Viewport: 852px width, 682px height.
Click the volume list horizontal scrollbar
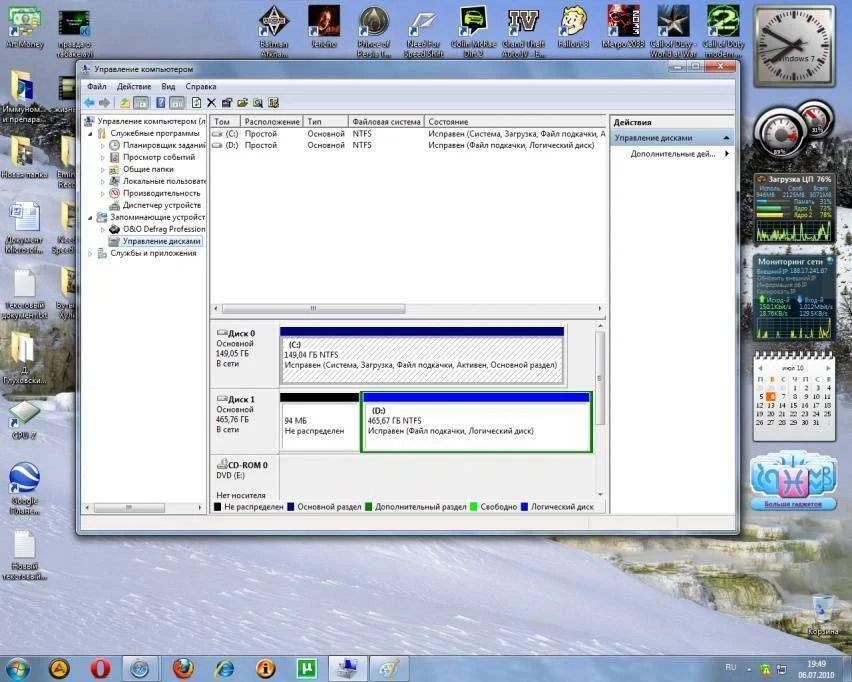[x=313, y=309]
